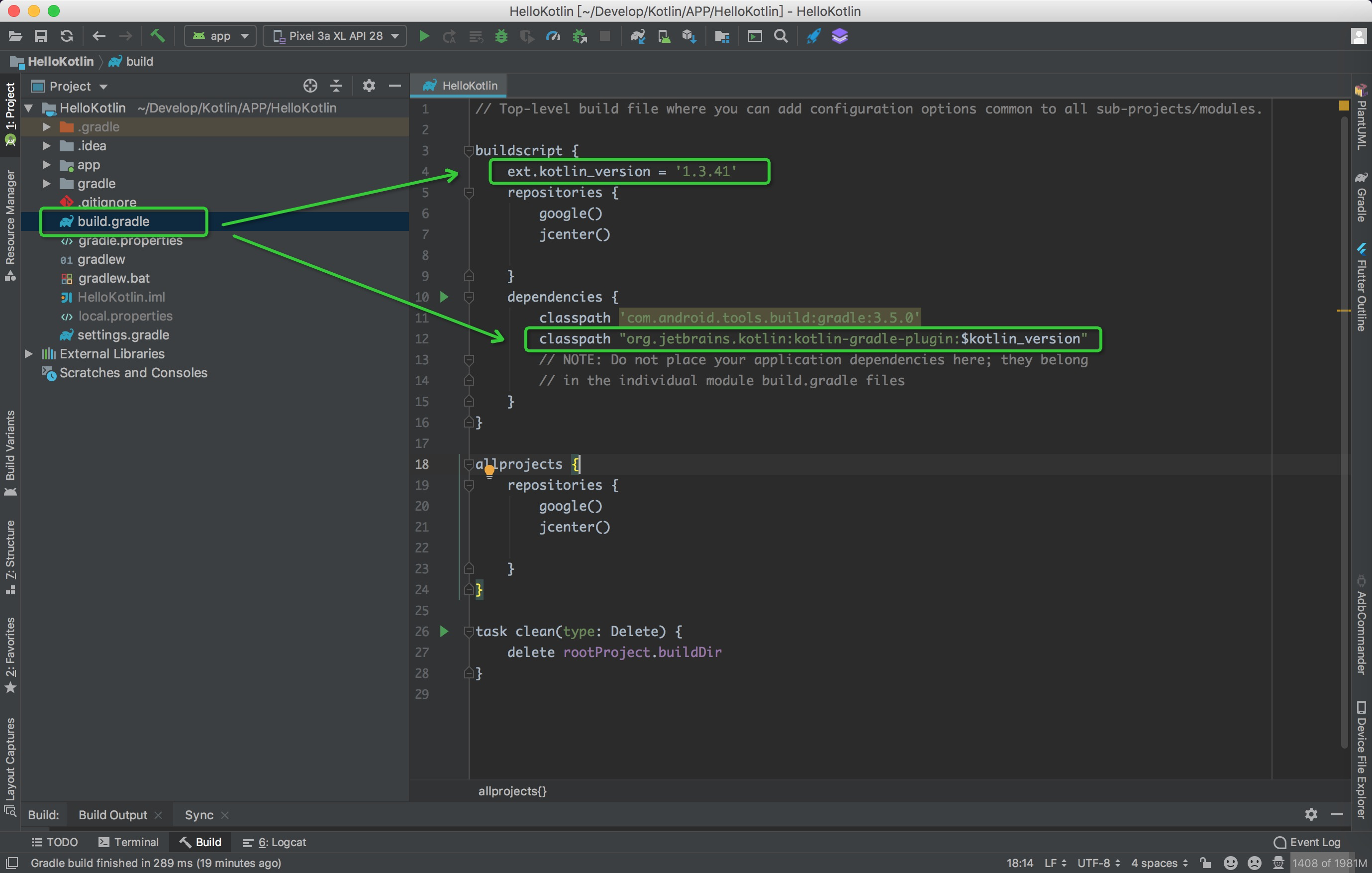Click the Project Structure folder icon

tap(722, 36)
